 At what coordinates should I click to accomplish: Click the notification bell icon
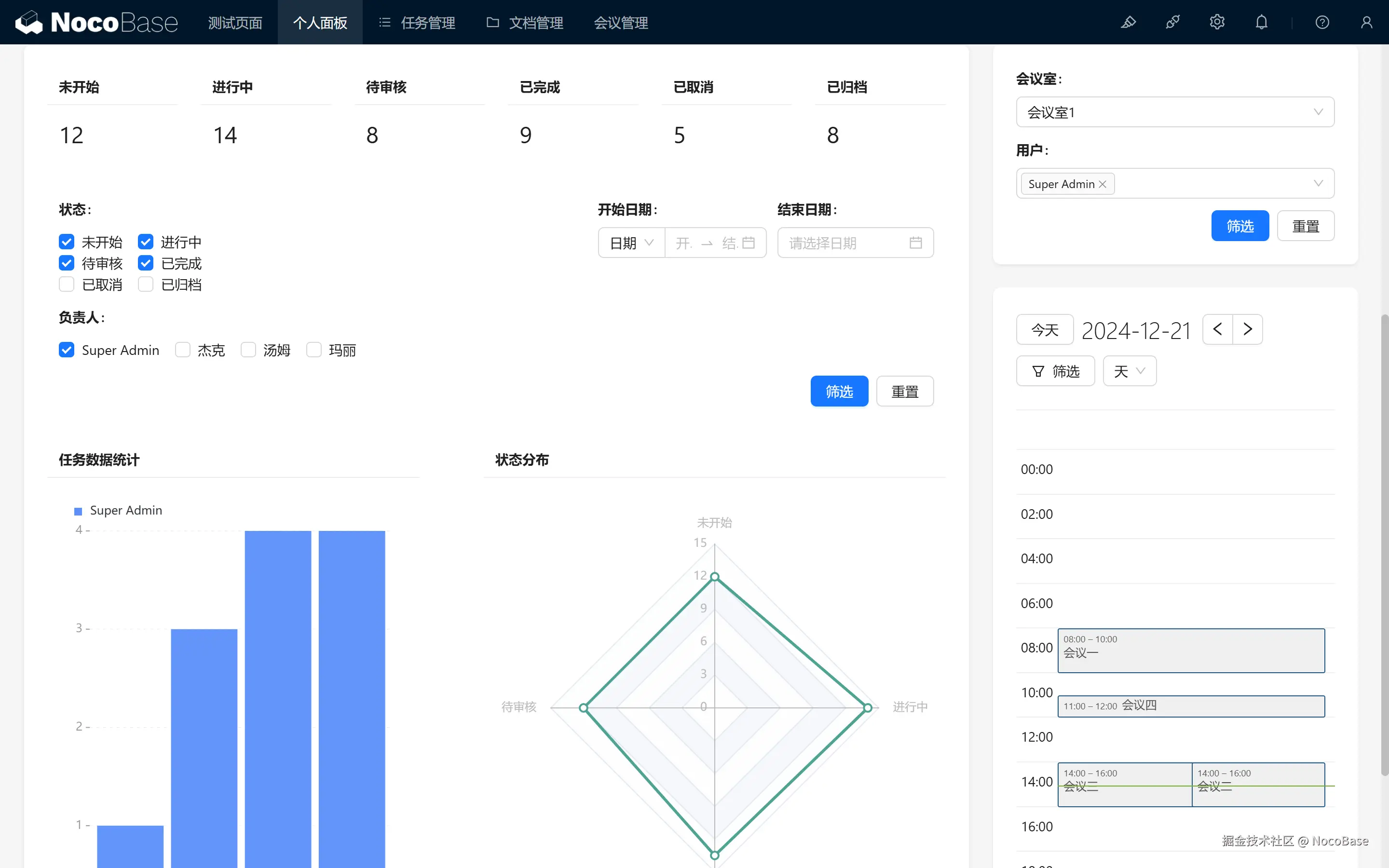pos(1261,22)
